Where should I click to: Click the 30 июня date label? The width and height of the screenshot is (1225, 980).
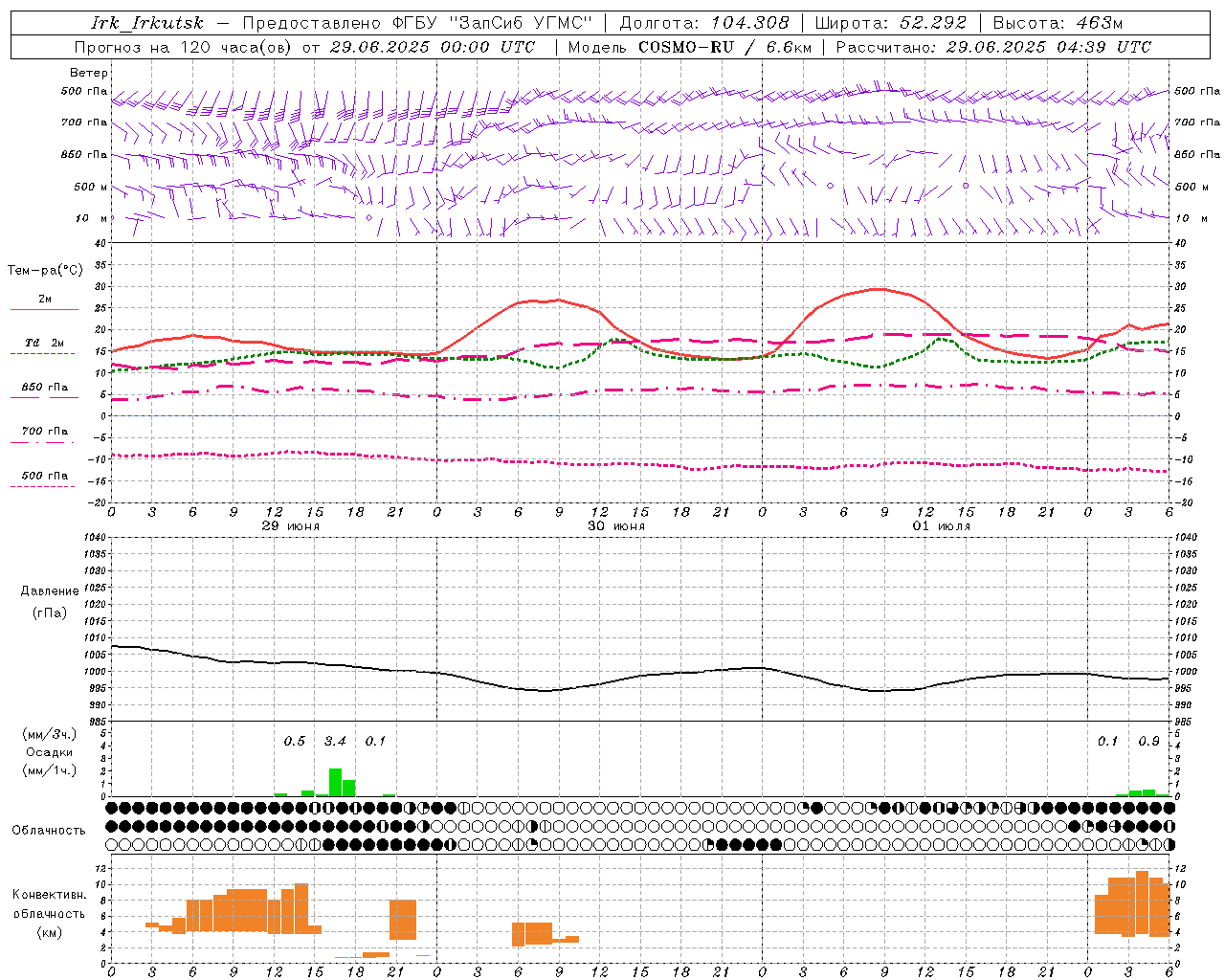click(x=616, y=526)
